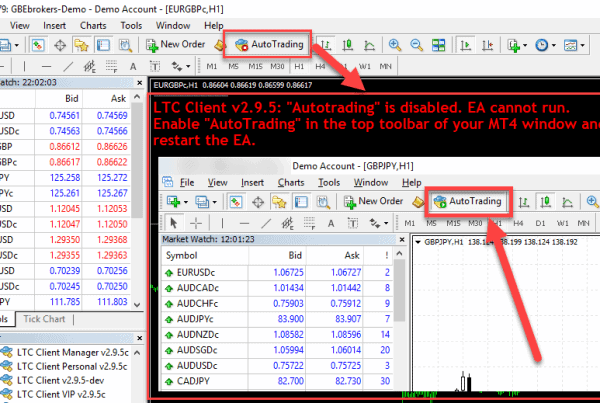Select crosshair tool in inner window toolbar
Image resolution: width=600 pixels, height=403 pixels.
pyautogui.click(x=196, y=223)
